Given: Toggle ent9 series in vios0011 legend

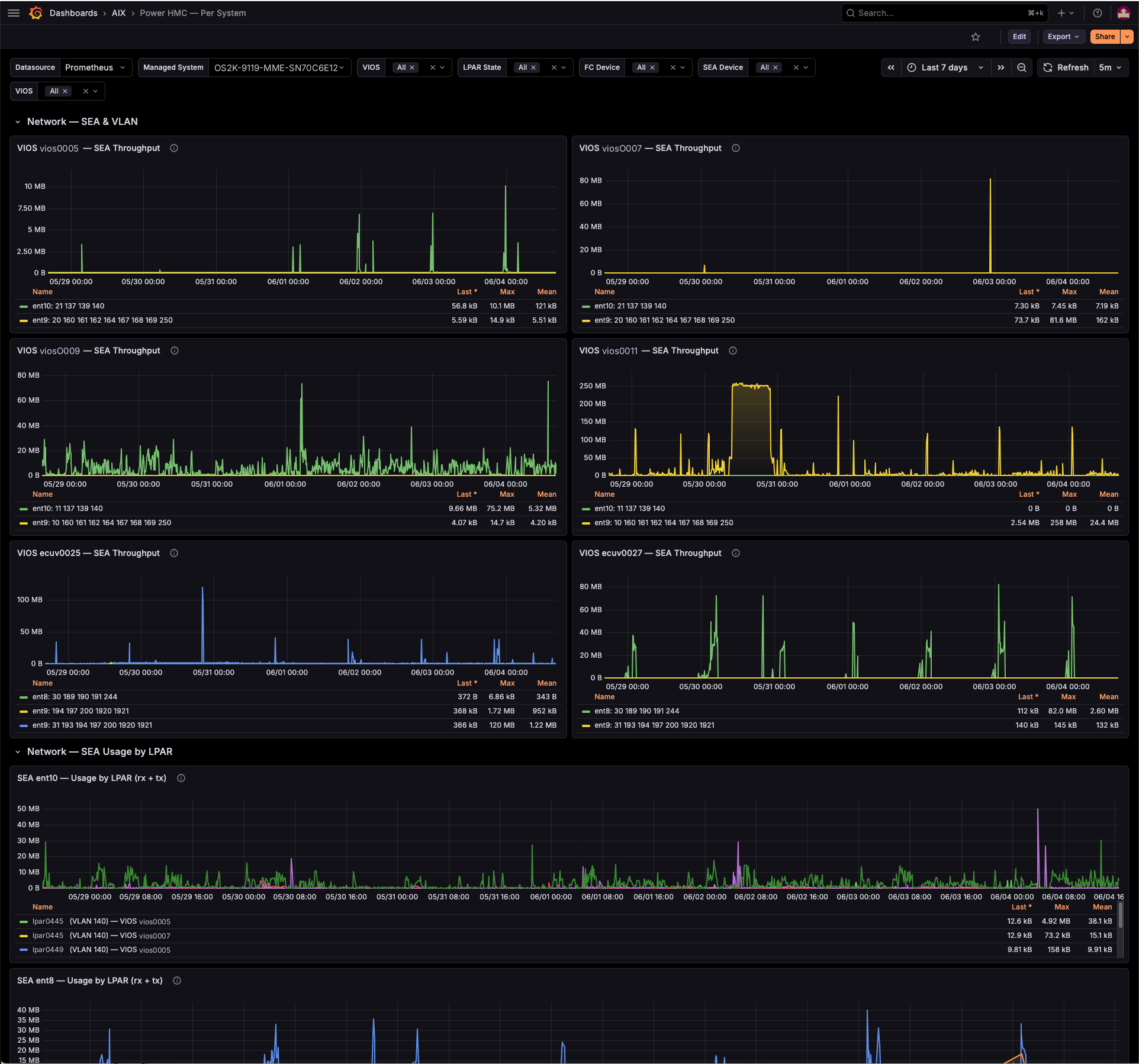Looking at the screenshot, I should 664,523.
